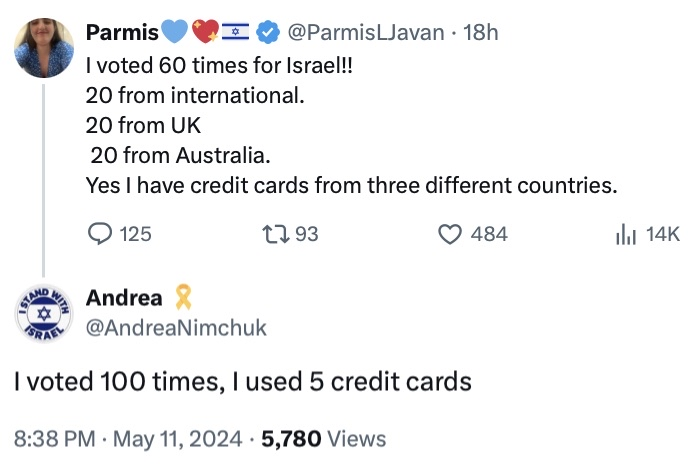Click the Andrea display name
The image size is (695, 467).
click(x=124, y=297)
